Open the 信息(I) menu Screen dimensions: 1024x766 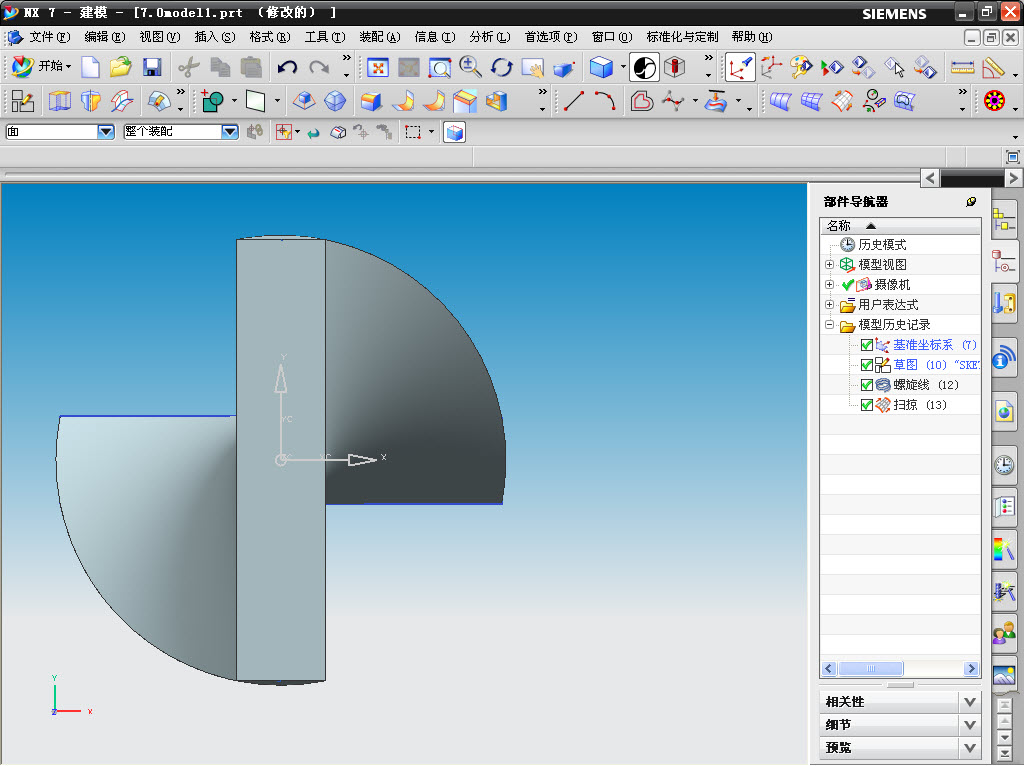pos(434,37)
